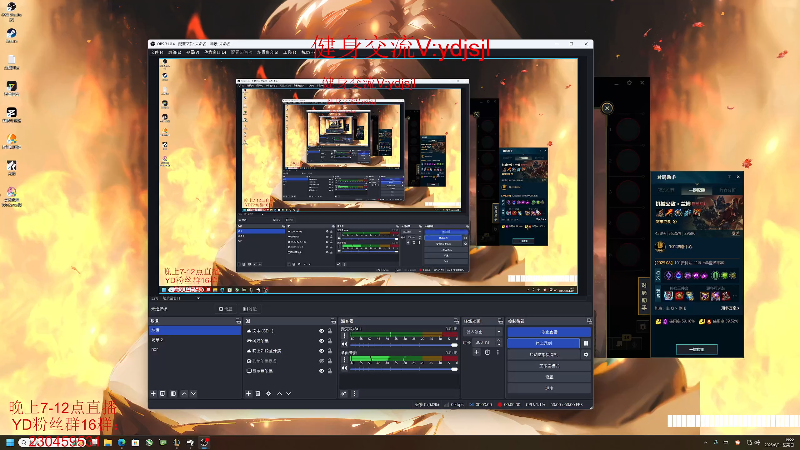
Task: Pop out the Audio Mixer dock panel
Action: 456,321
